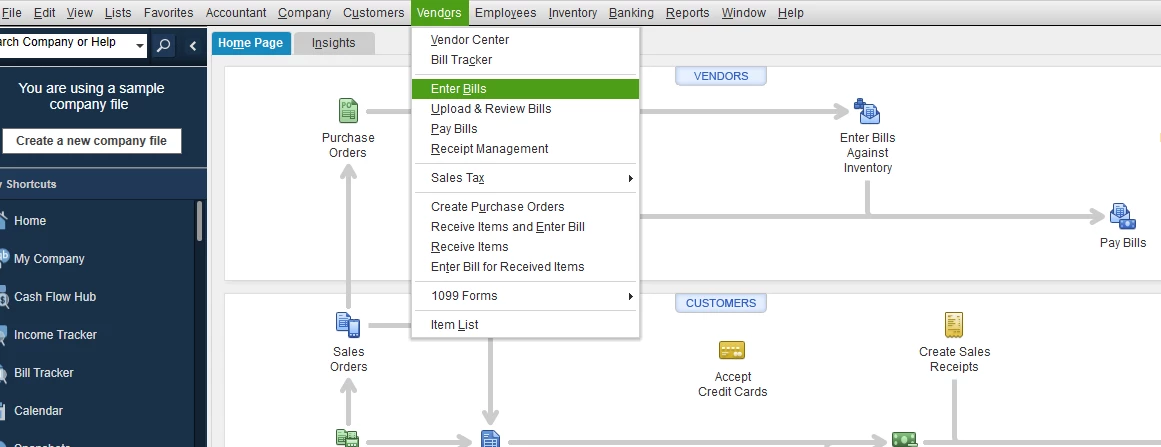Choose Create Purchase Orders menu item
The image size is (1161, 447).
525,206
